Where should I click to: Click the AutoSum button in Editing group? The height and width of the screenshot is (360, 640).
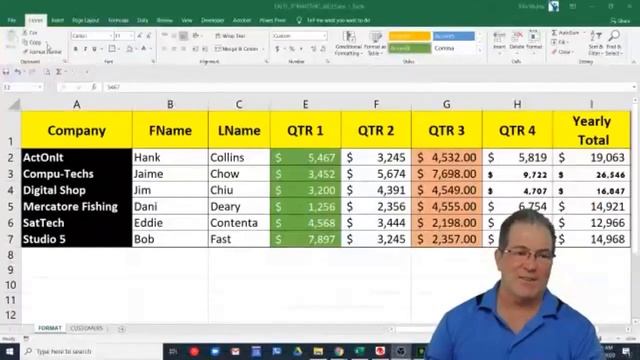pyautogui.click(x=565, y=33)
